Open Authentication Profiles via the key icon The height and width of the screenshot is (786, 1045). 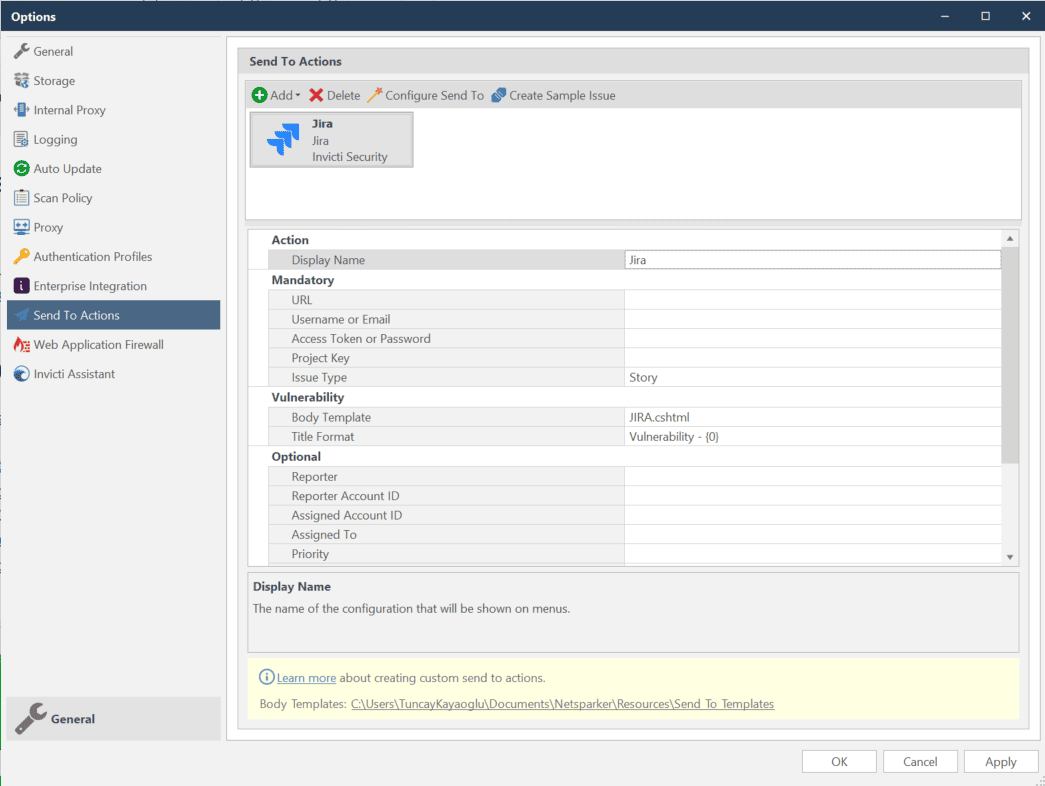point(20,256)
